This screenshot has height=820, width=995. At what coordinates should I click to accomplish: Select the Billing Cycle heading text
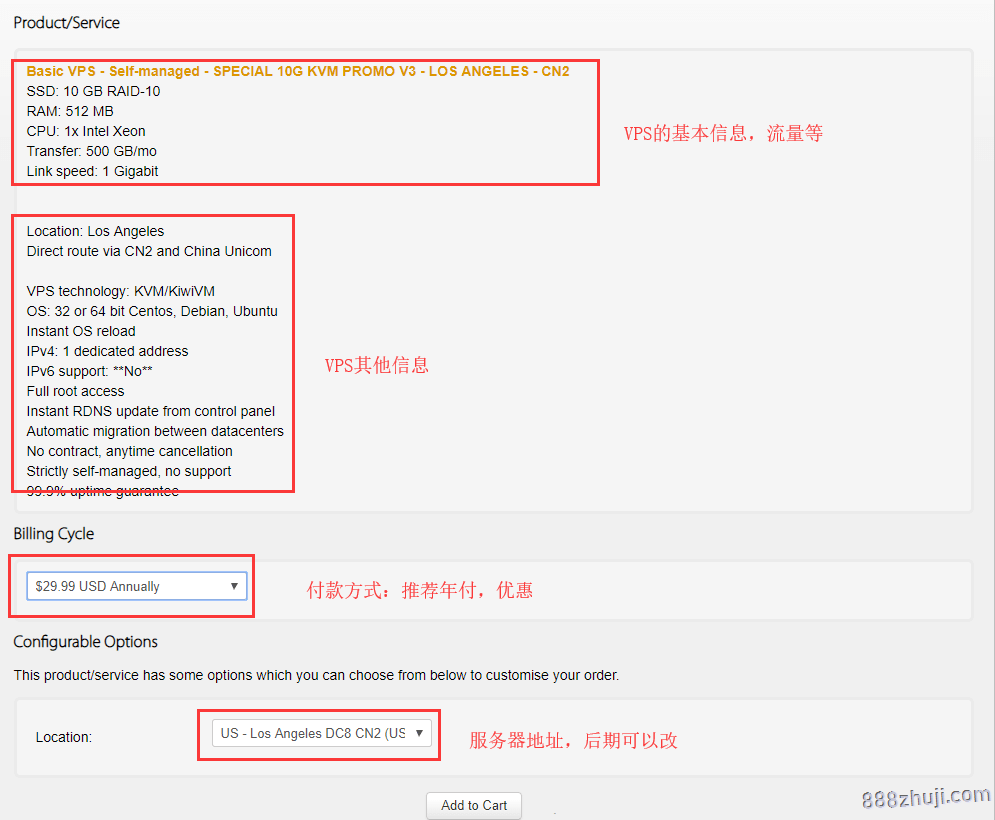(x=54, y=534)
